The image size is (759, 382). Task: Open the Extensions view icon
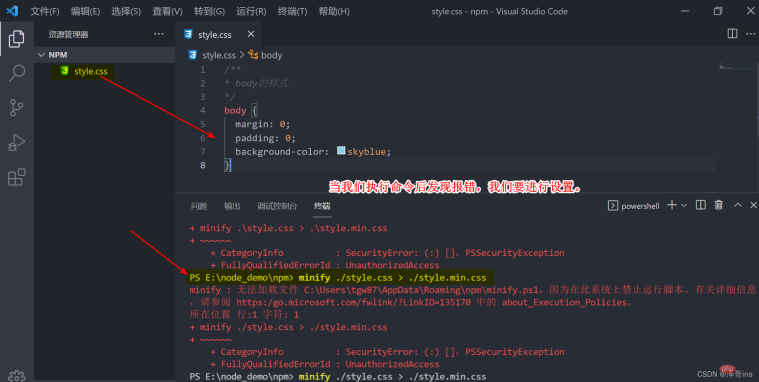click(16, 177)
